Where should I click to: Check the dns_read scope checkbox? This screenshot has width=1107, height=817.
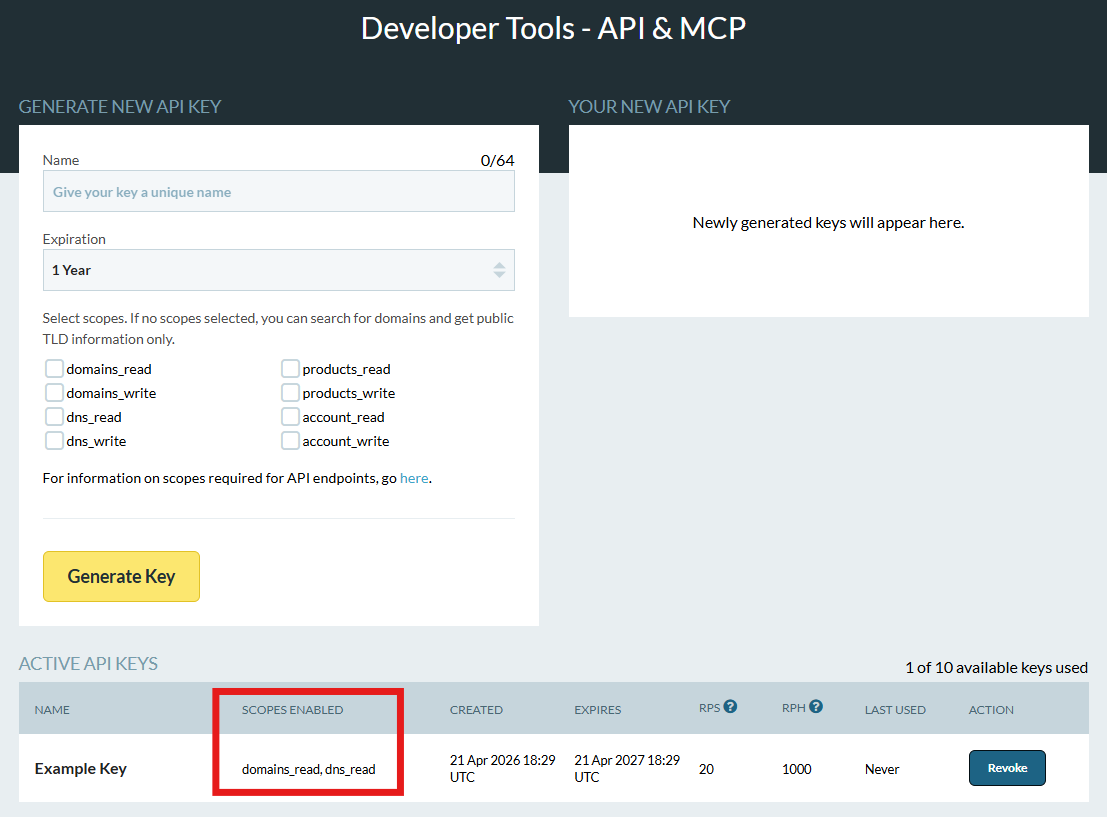54,416
